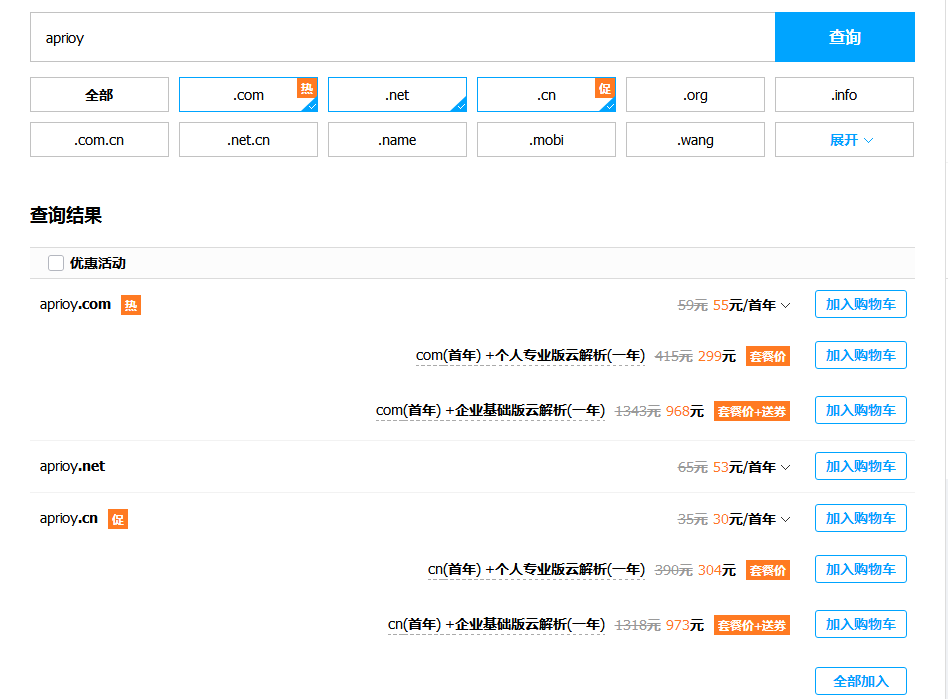Viewport: 948px width, 699px height.
Task: Select the .name domain suffix
Action: point(397,140)
